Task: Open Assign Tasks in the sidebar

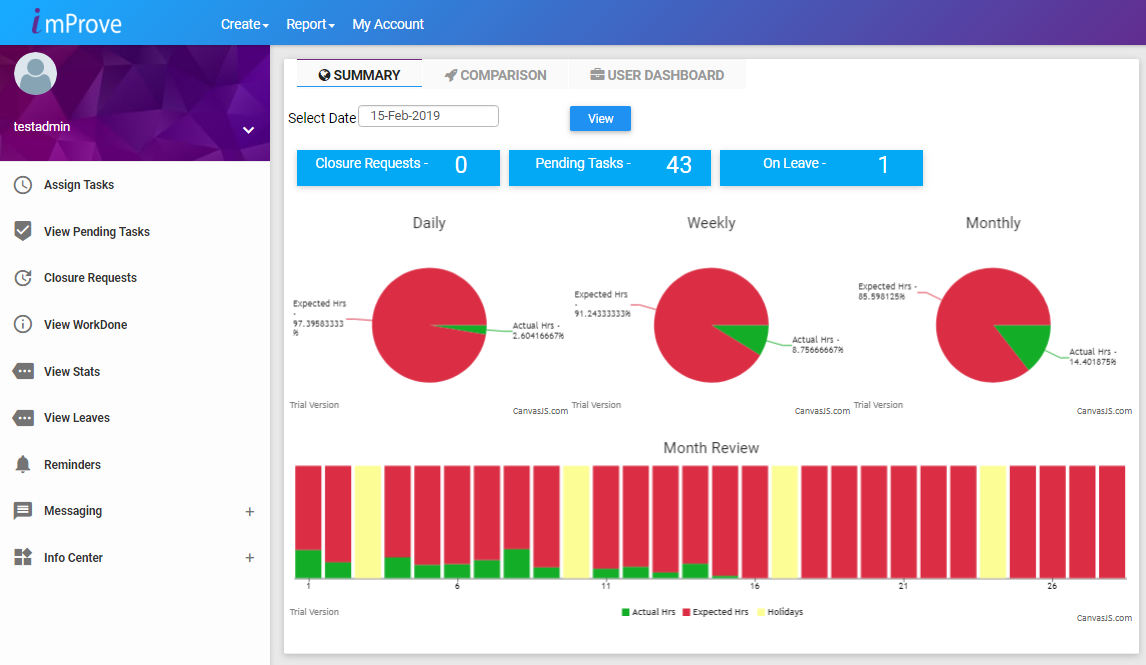Action: click(79, 185)
